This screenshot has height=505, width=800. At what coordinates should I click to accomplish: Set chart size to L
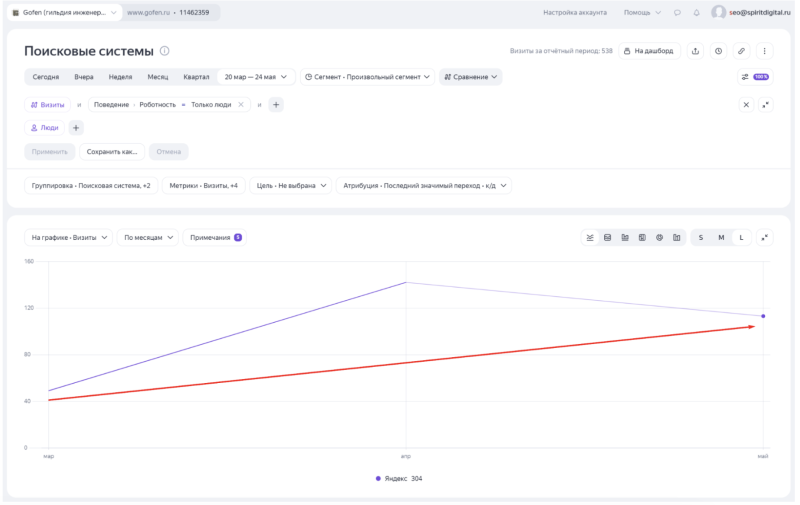coord(741,238)
